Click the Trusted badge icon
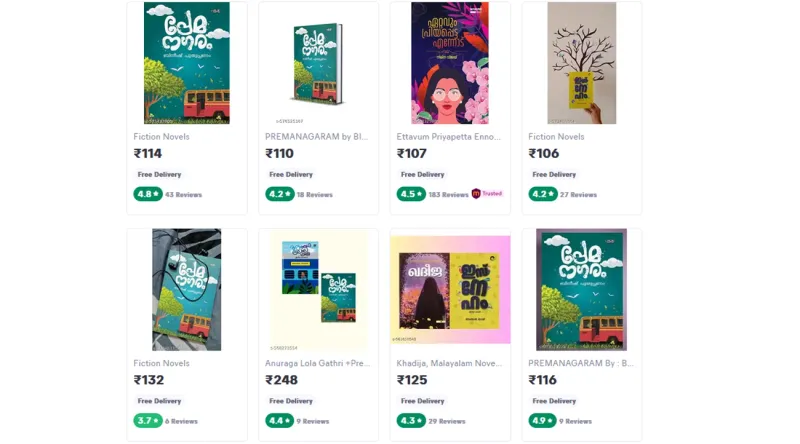800x444 pixels. pyautogui.click(x=476, y=194)
